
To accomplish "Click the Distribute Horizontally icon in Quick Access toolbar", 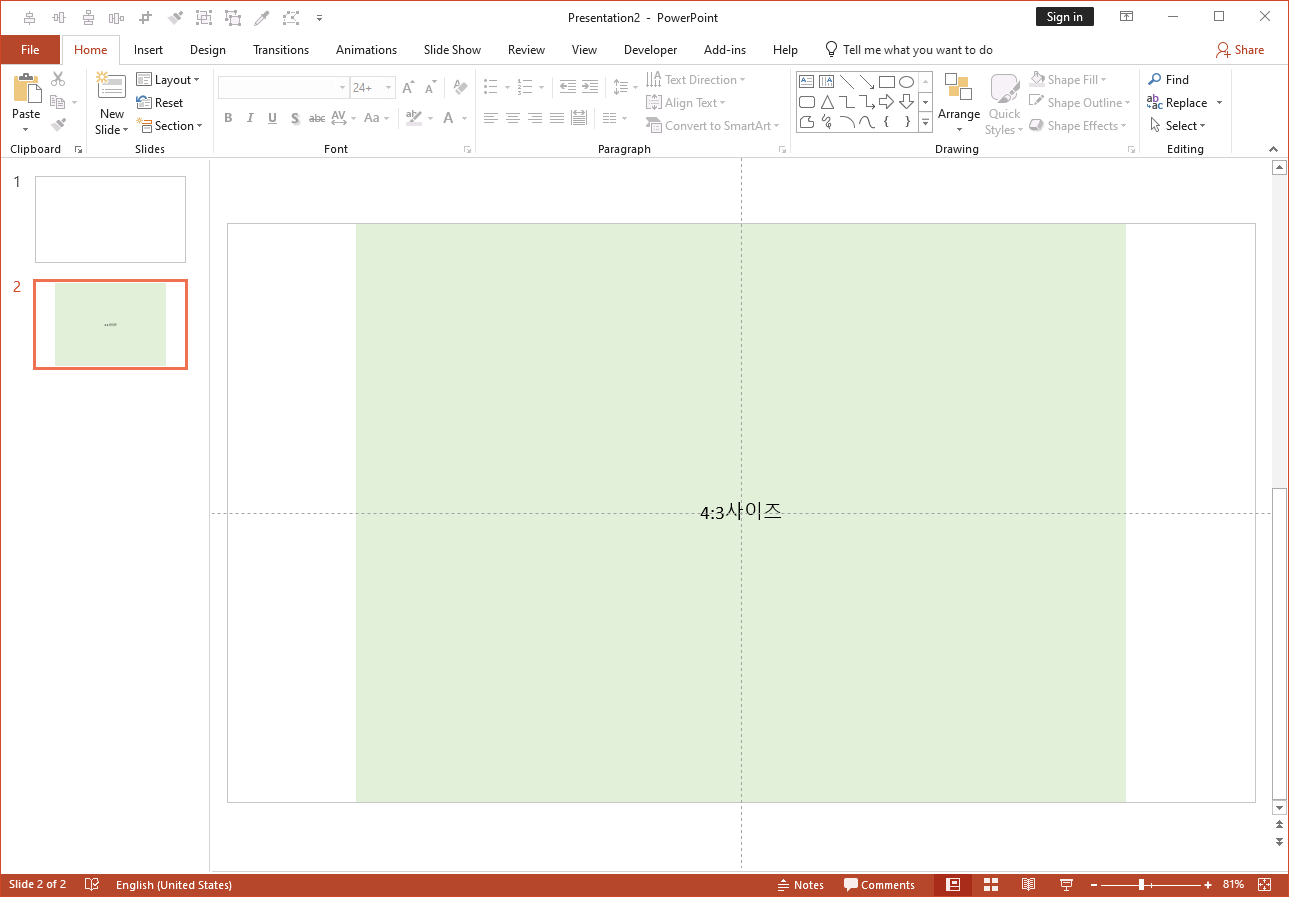I will click(x=117, y=18).
